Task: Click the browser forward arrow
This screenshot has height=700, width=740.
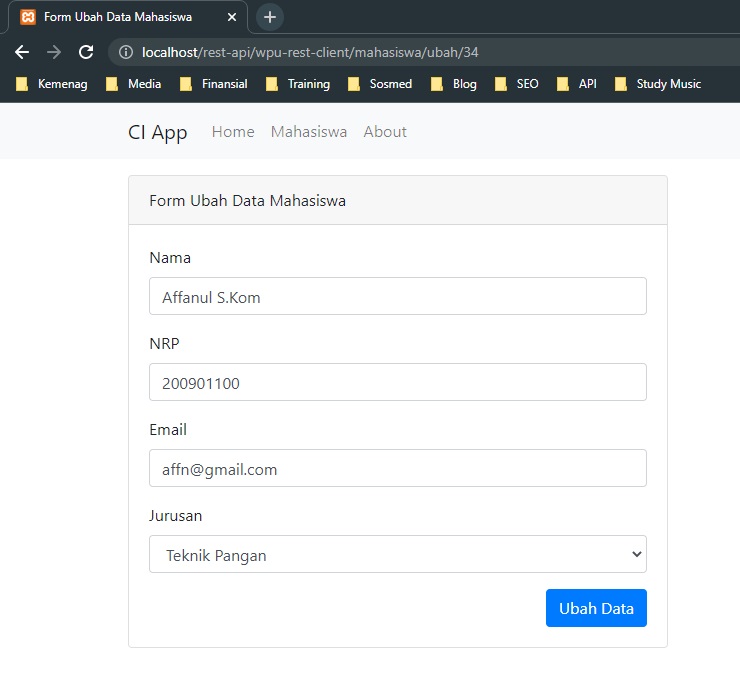Action: point(54,52)
